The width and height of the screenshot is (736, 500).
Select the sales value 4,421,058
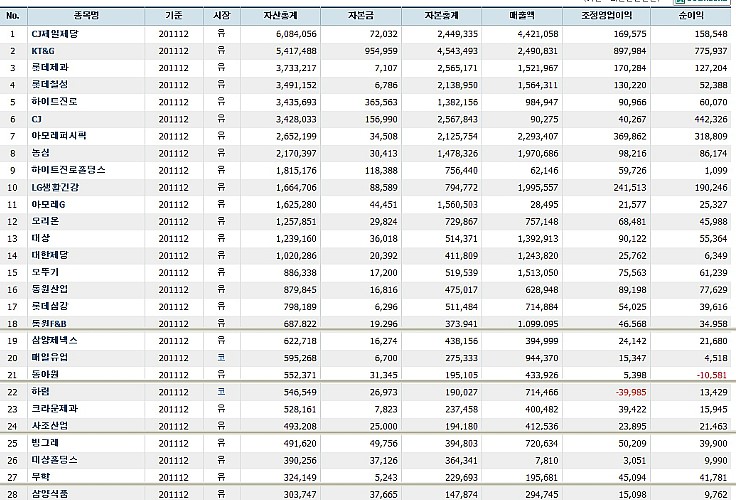point(538,34)
